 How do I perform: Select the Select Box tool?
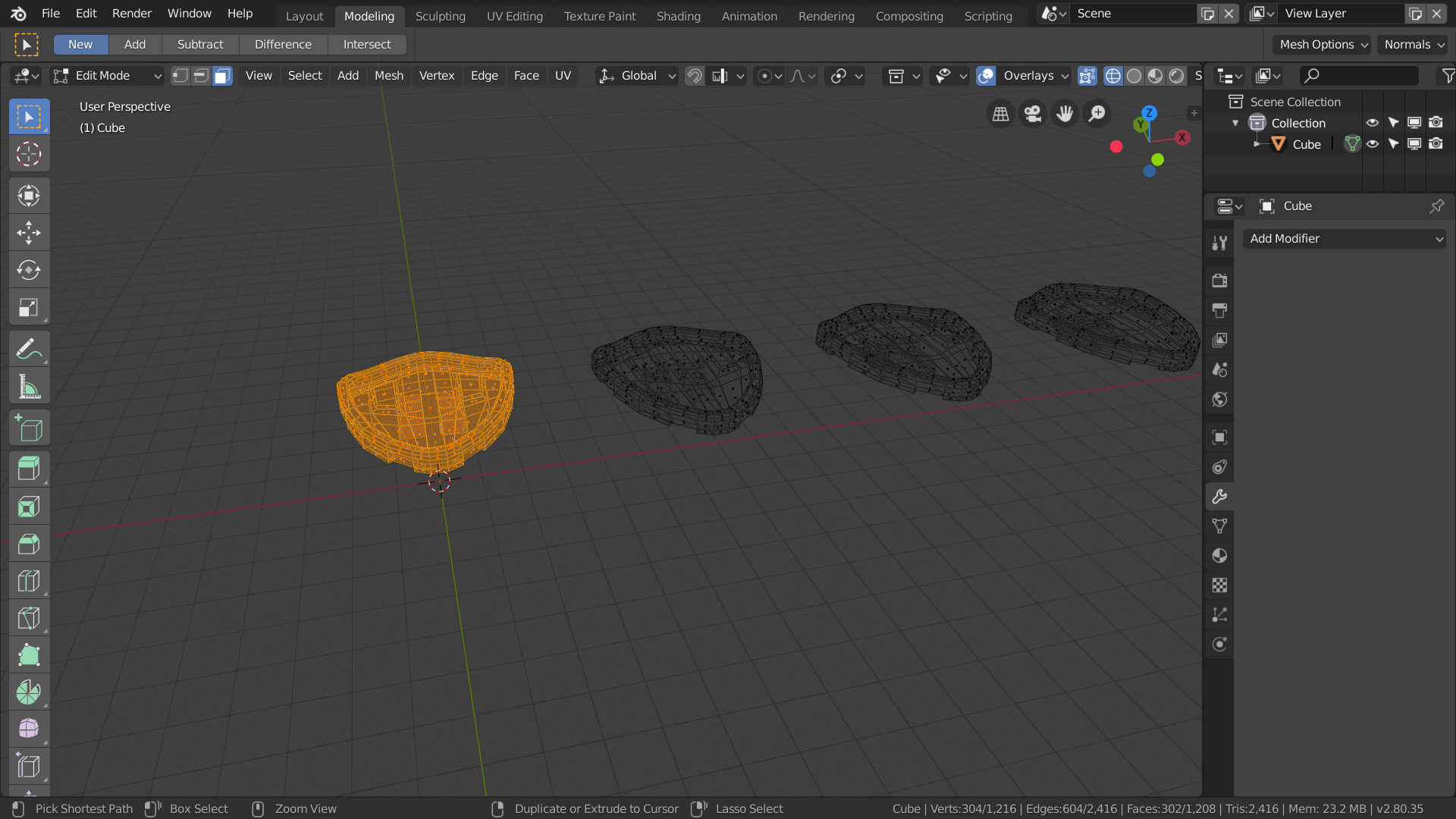click(x=29, y=117)
